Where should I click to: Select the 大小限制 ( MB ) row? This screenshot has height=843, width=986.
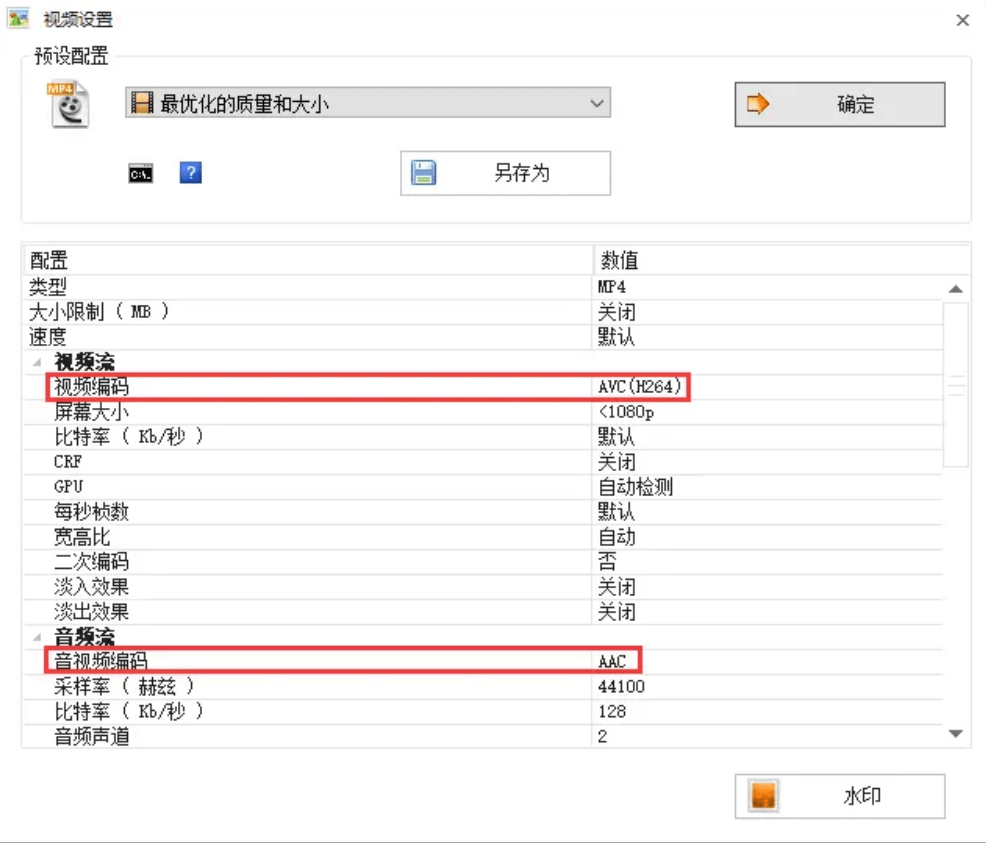click(483, 312)
